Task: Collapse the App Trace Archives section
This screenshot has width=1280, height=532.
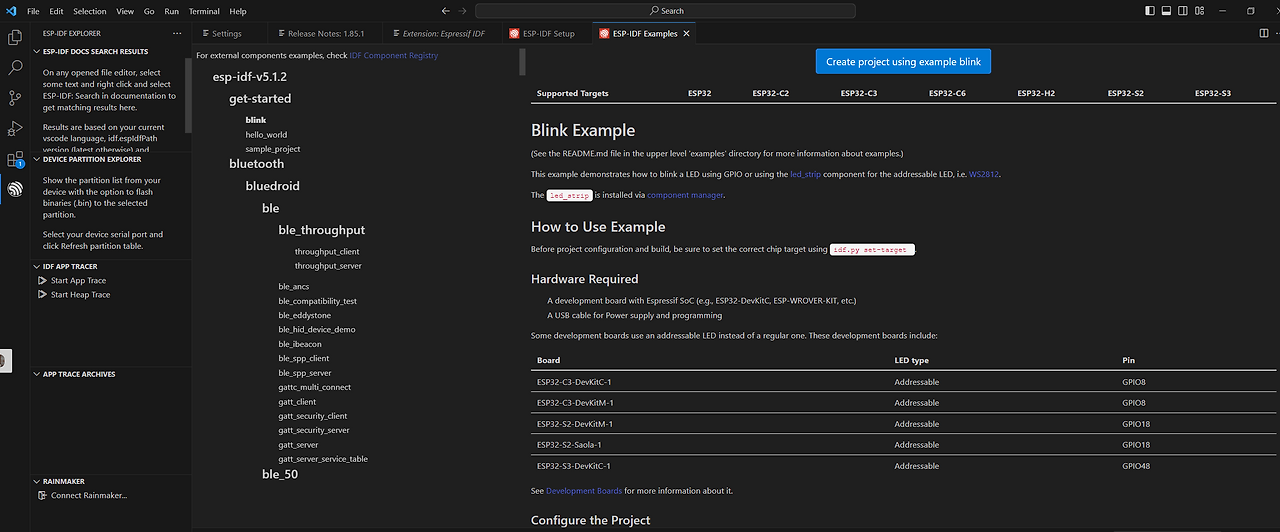Action: (x=36, y=374)
